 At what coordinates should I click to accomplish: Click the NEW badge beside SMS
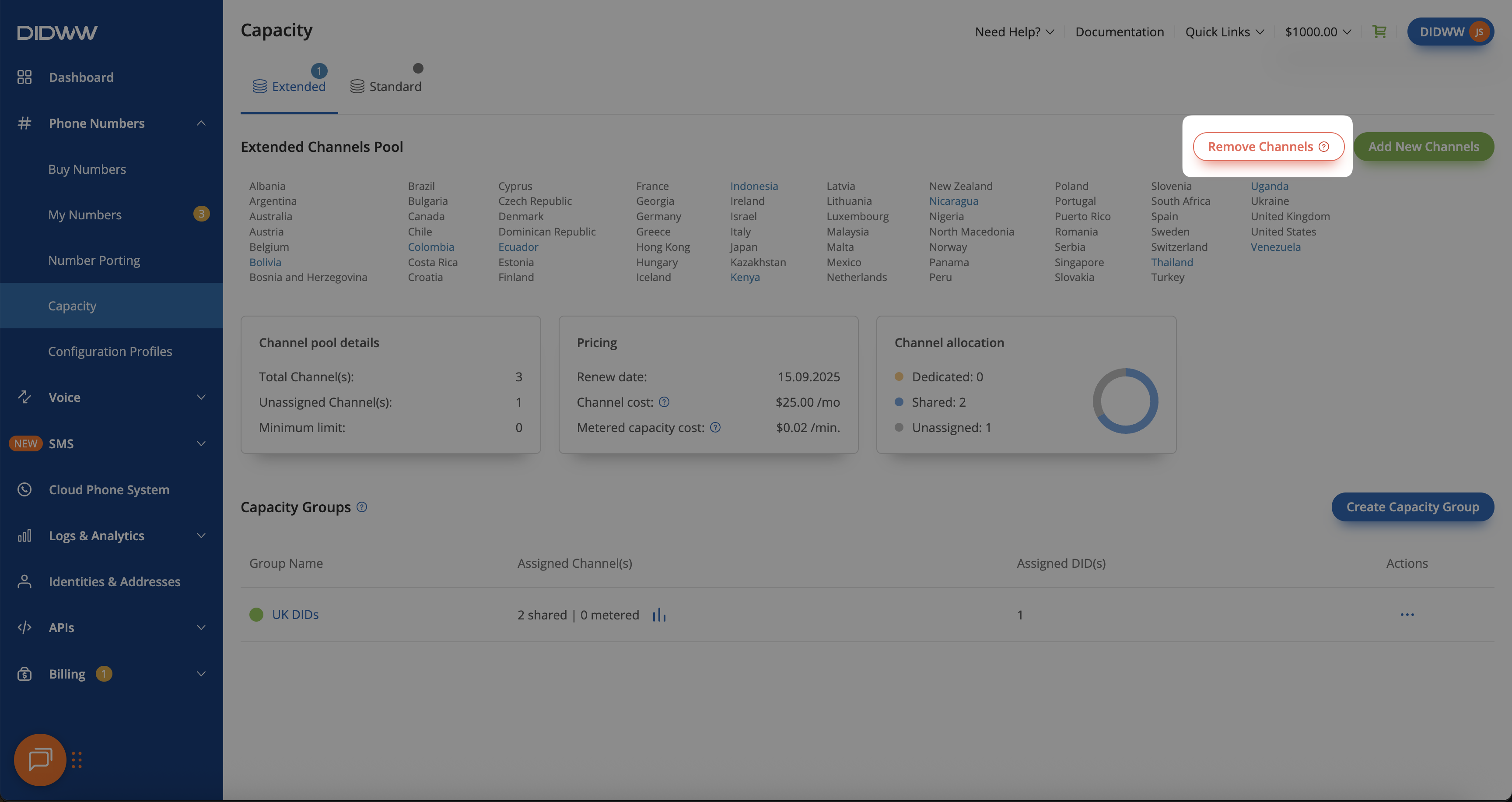tap(26, 443)
